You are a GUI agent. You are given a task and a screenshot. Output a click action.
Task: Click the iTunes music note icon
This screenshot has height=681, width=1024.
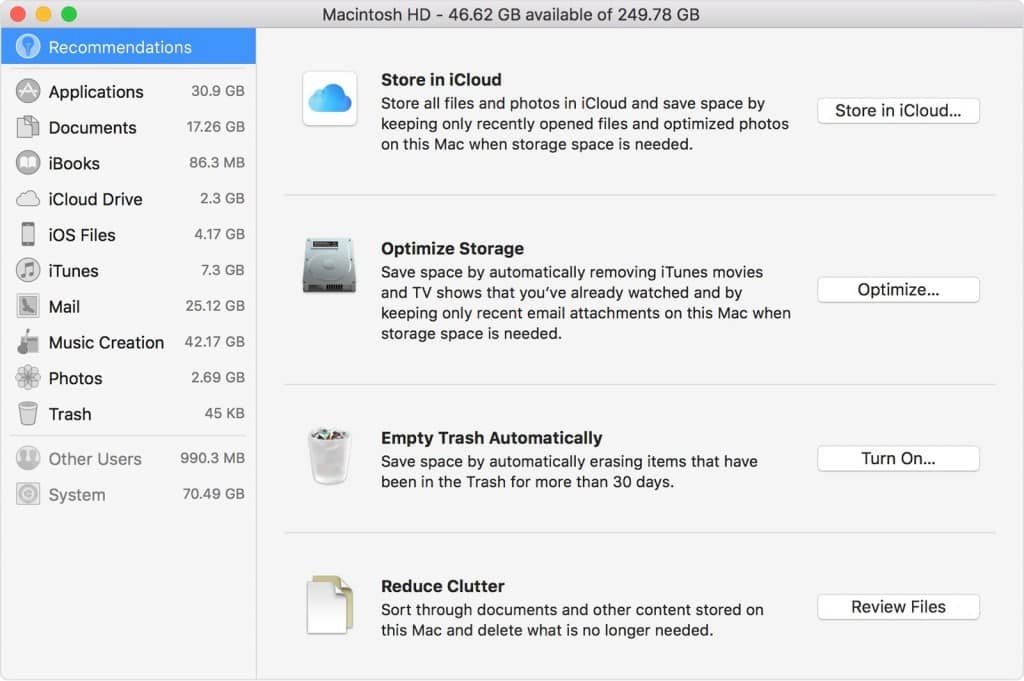28,271
